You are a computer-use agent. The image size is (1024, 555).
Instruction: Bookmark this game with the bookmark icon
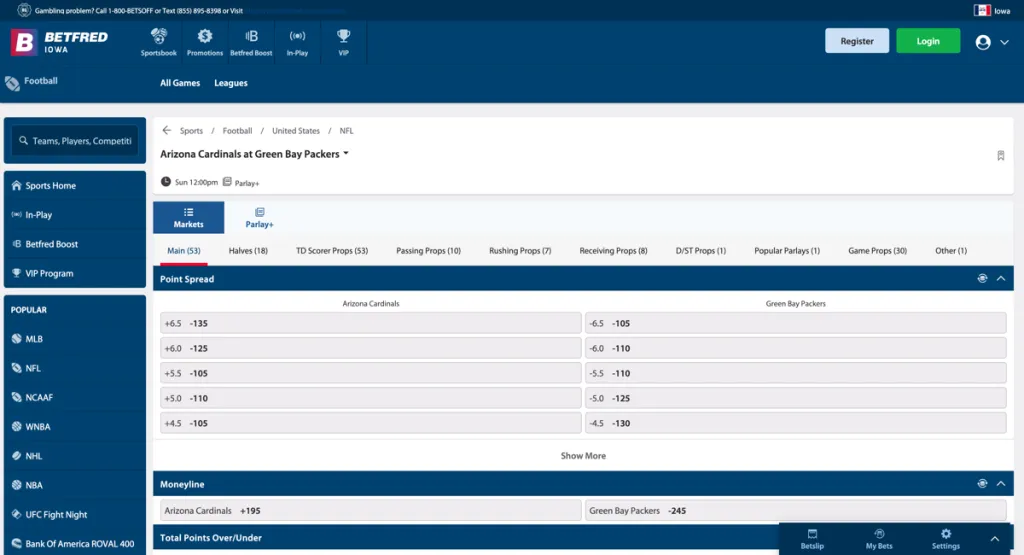pos(1000,155)
